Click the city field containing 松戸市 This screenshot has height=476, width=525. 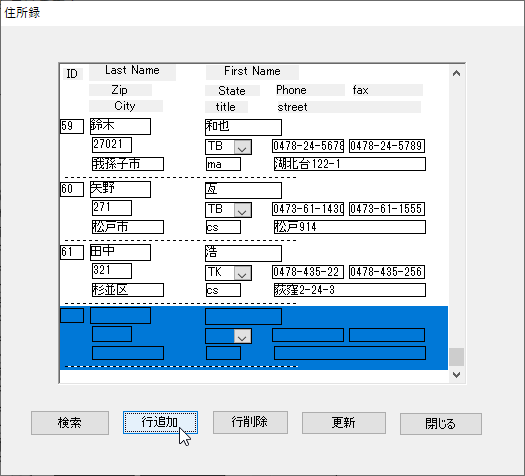tap(128, 227)
